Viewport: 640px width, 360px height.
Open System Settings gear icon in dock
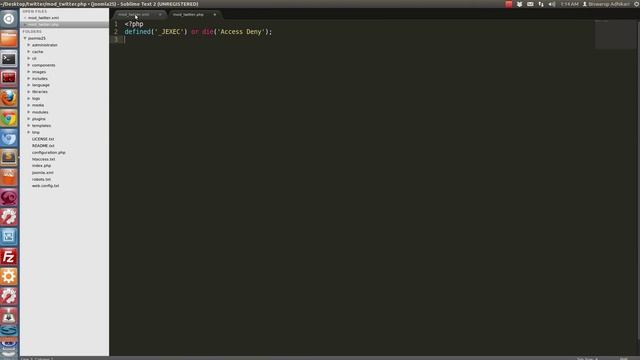9,276
